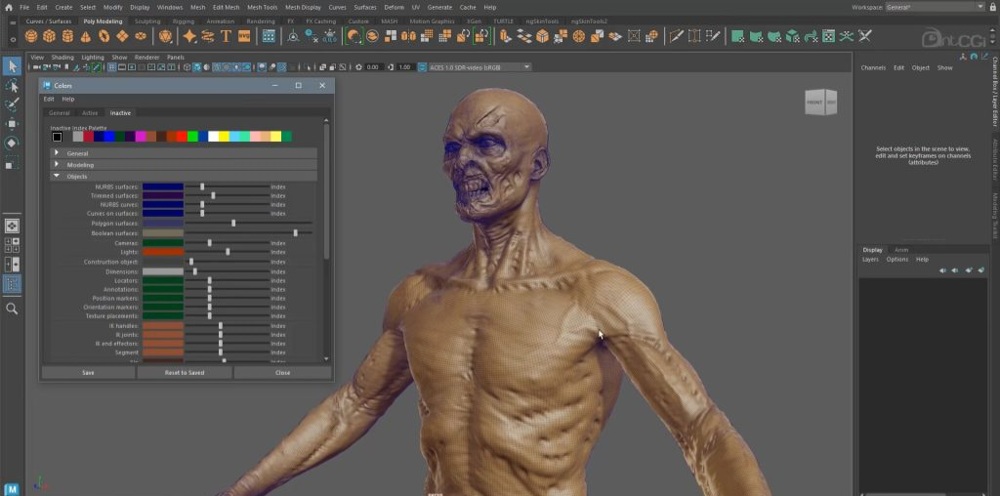Switch to the Active tab
Screen dimensions: 1000x496
[x=90, y=113]
